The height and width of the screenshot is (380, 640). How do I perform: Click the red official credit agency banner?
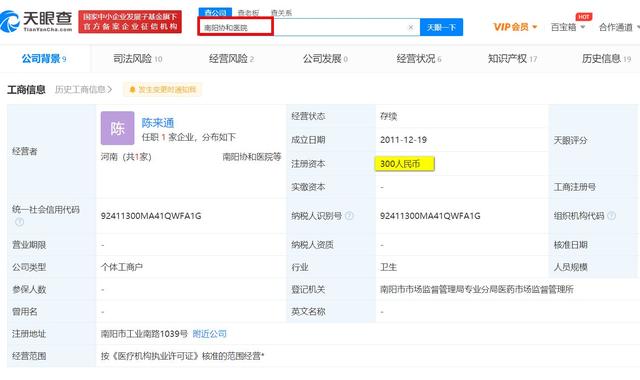(130, 22)
